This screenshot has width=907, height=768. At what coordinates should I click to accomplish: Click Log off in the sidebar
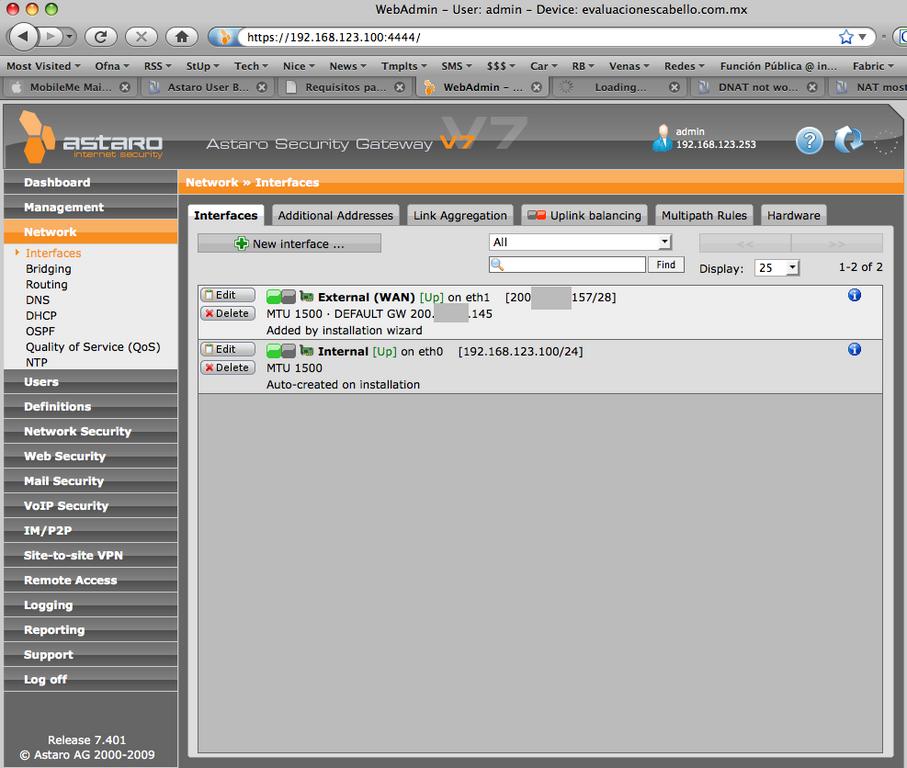(91, 680)
